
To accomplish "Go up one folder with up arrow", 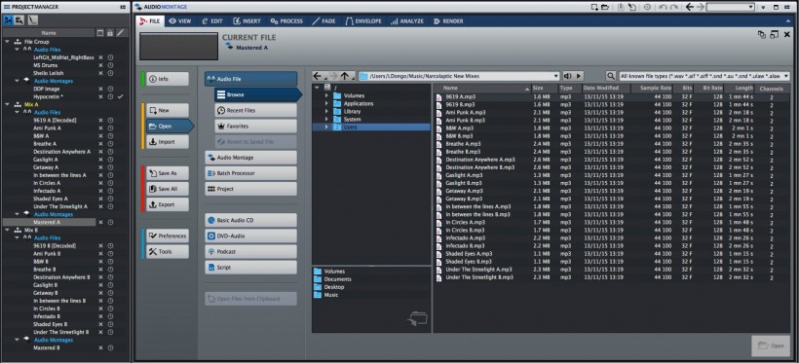I will 345,76.
